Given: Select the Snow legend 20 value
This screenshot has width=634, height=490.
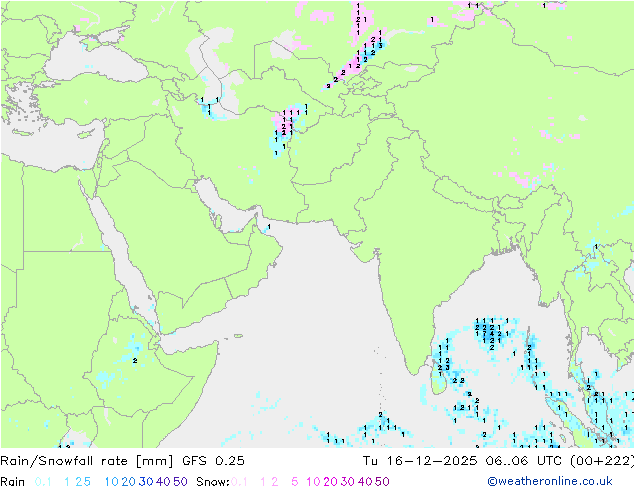Looking at the screenshot, I should click(330, 482).
